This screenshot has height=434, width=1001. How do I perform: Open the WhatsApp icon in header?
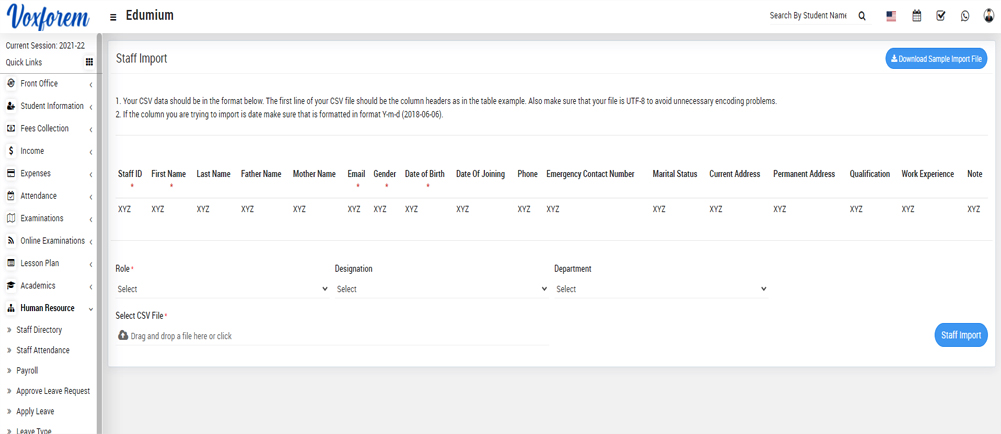coord(965,16)
